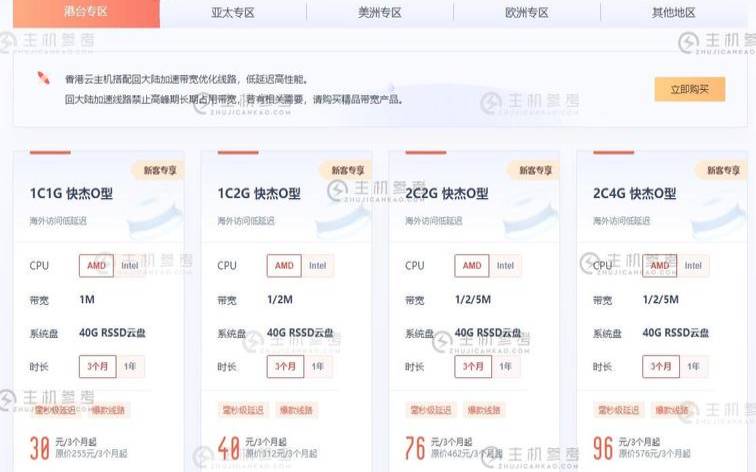The image size is (756, 472).
Task: Click the 96 元 price on the 2C4G card
Action: [x=603, y=448]
